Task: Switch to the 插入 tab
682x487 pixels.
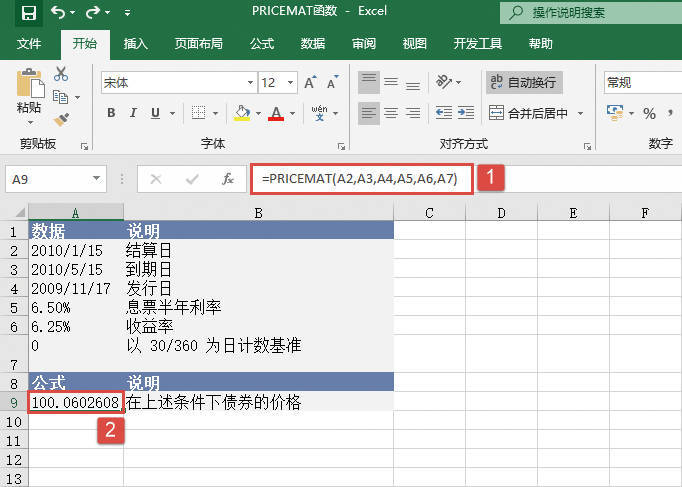Action: 136,44
